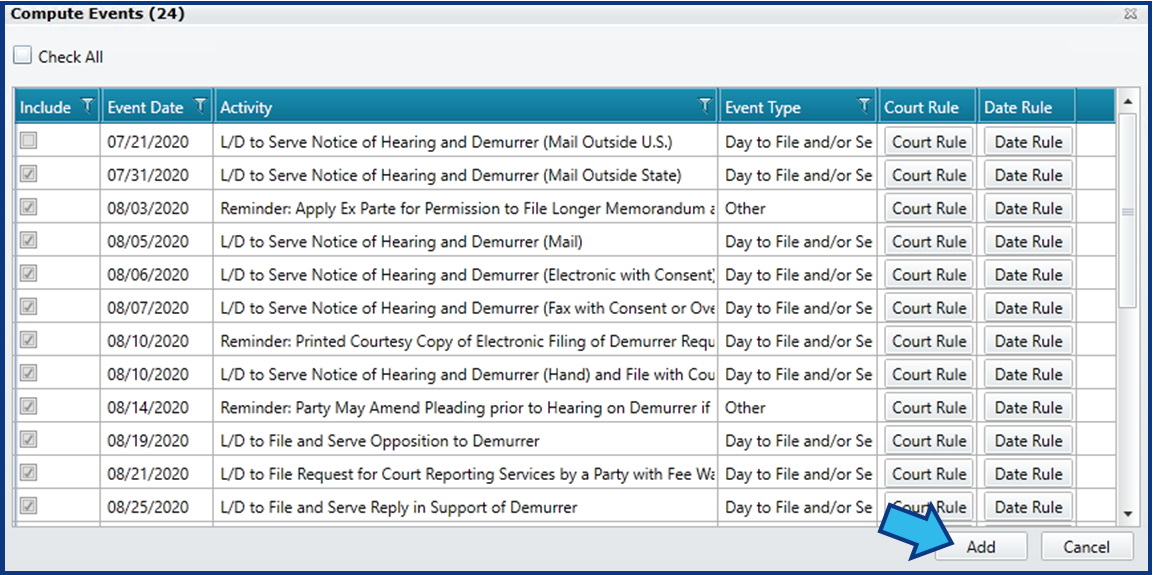Uncheck Include box for 08/19/2020 Opposition event
The width and height of the screenshot is (1153, 575).
click(x=29, y=440)
